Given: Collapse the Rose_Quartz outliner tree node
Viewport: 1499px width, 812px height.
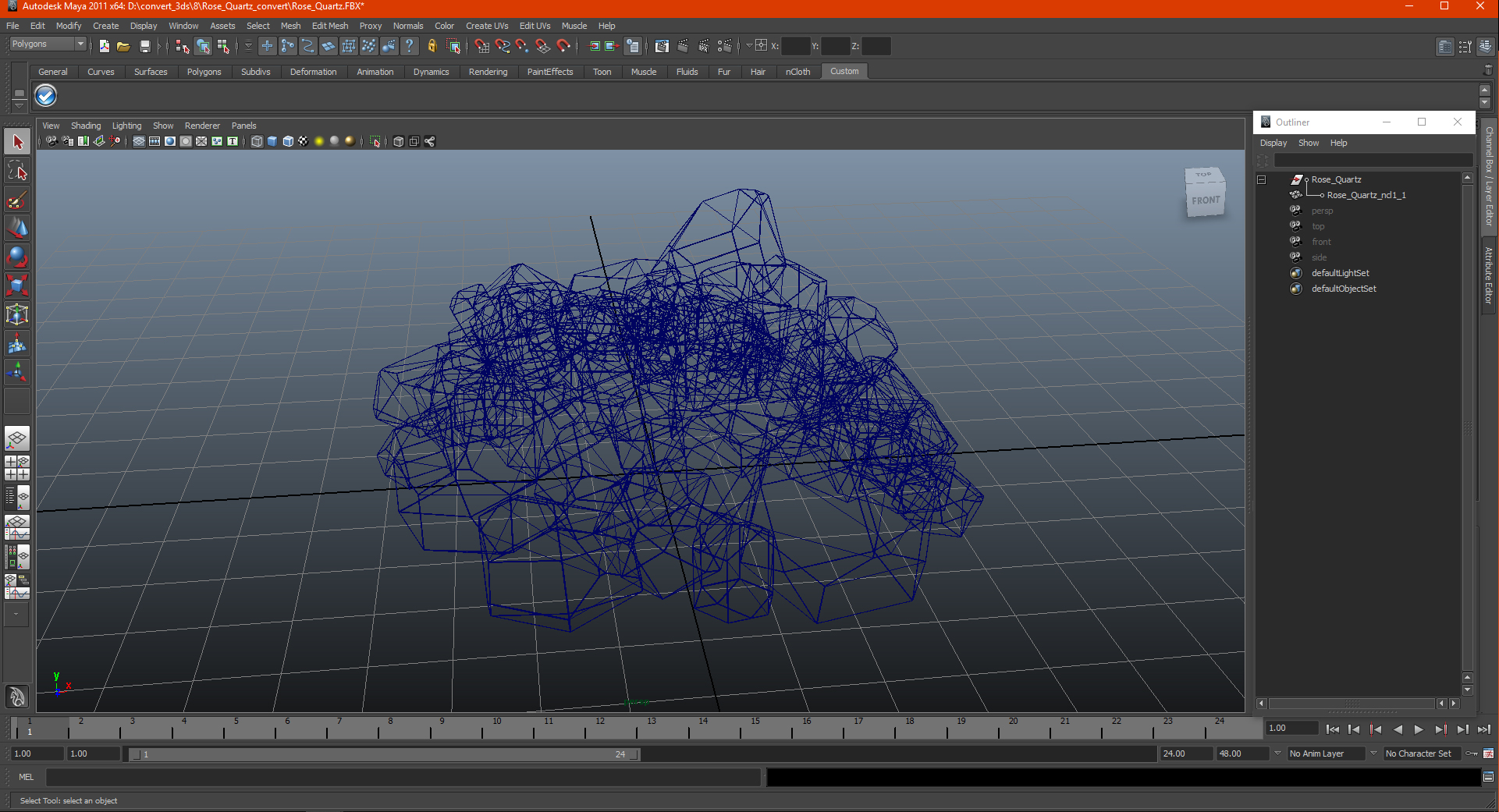Looking at the screenshot, I should pos(1261,179).
